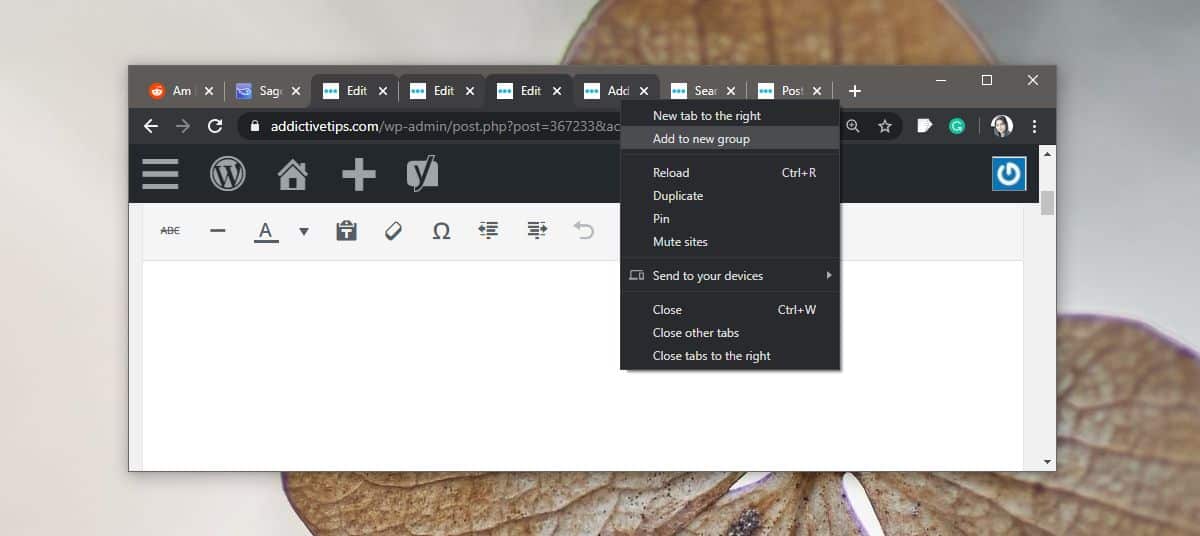Insert a horizontal line

click(218, 230)
